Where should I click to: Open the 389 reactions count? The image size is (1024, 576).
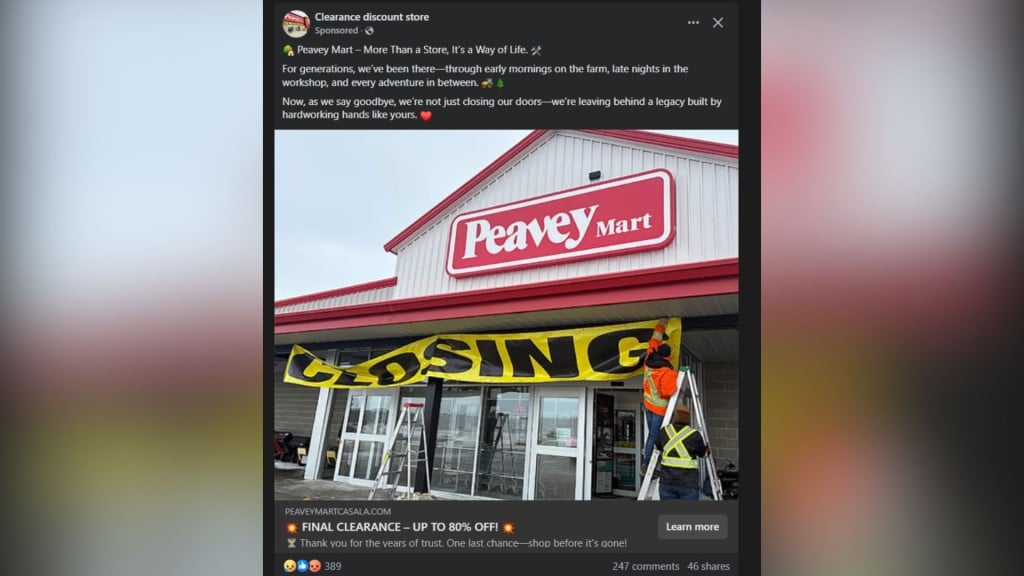pos(333,566)
